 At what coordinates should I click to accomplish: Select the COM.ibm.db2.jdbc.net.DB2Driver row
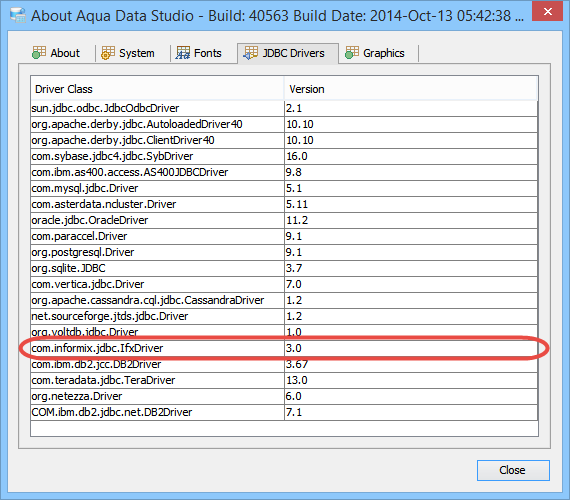pos(284,412)
